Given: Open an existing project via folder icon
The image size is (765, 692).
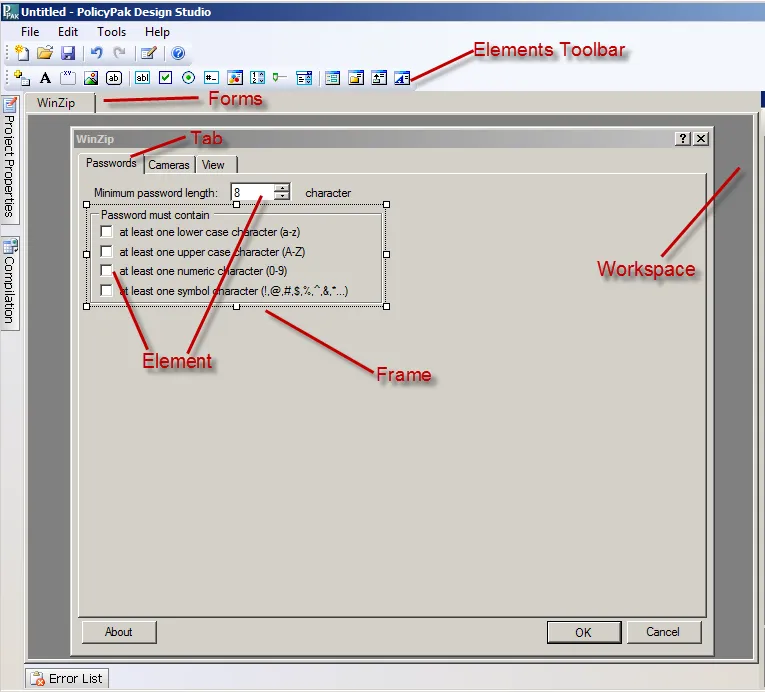Looking at the screenshot, I should tap(45, 53).
